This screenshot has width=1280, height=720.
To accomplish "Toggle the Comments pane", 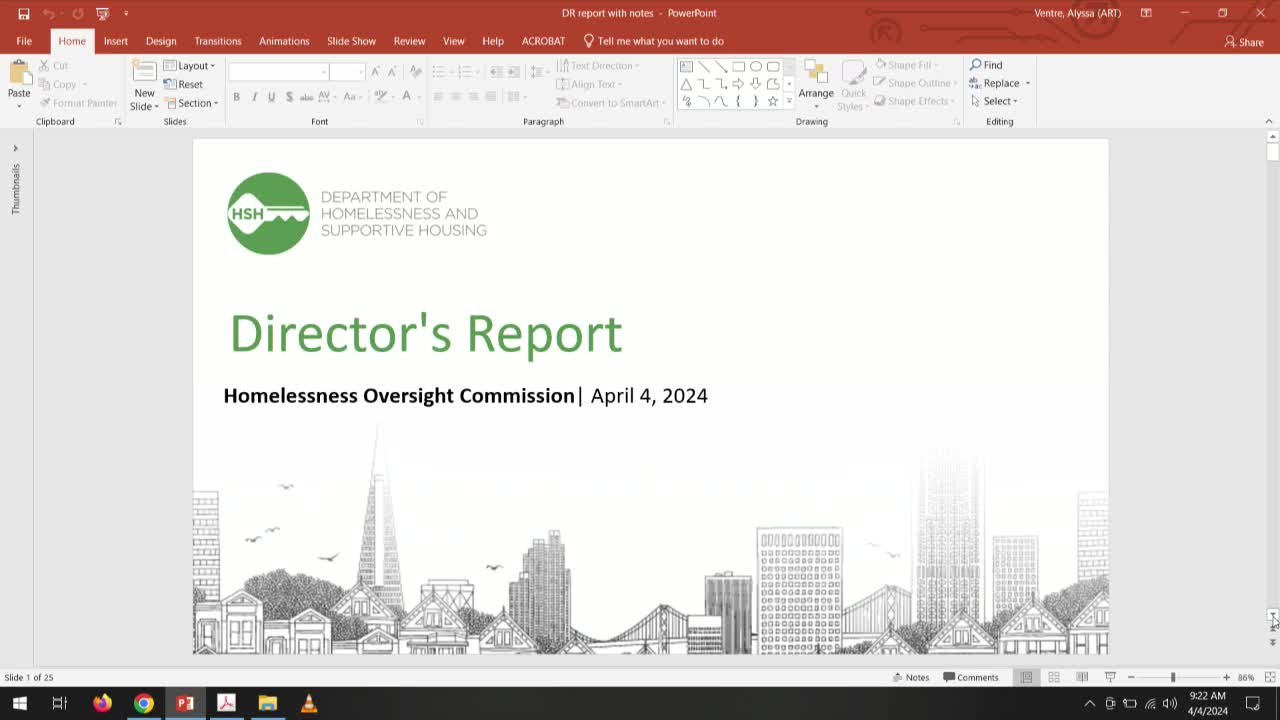I will click(x=971, y=677).
